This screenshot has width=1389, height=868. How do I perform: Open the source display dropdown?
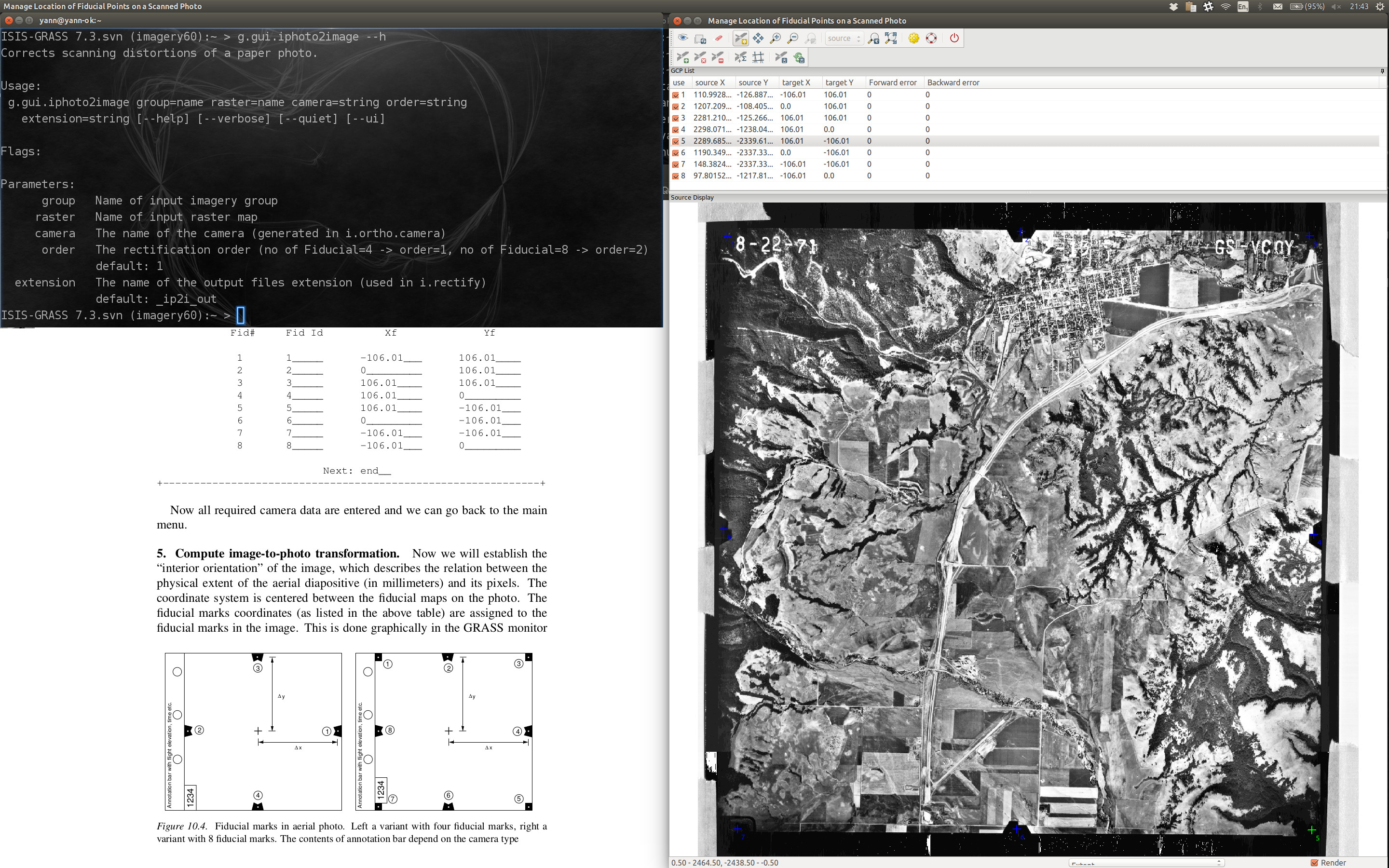coord(844,39)
